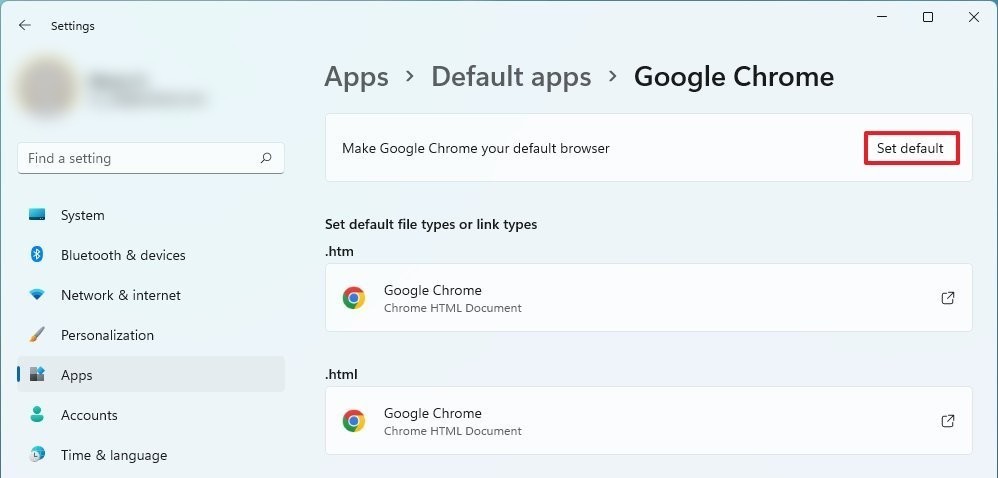Viewport: 998px width, 478px height.
Task: Click the Apps sidebar icon
Action: (x=37, y=374)
